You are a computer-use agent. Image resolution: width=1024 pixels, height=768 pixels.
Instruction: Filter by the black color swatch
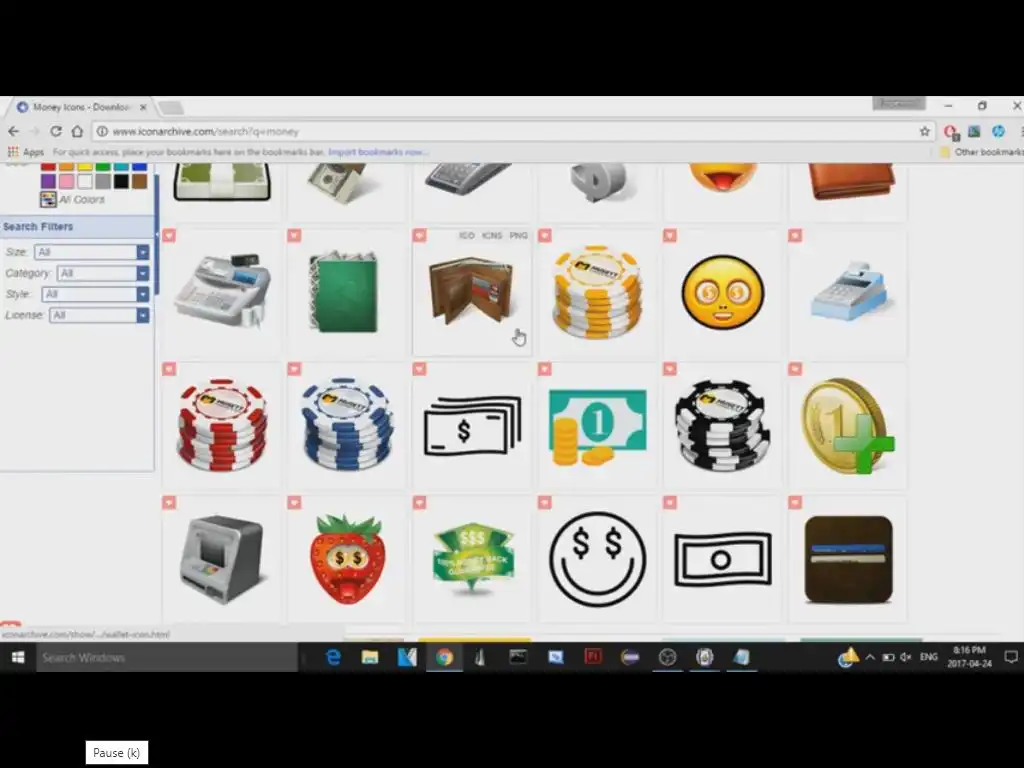tap(121, 181)
